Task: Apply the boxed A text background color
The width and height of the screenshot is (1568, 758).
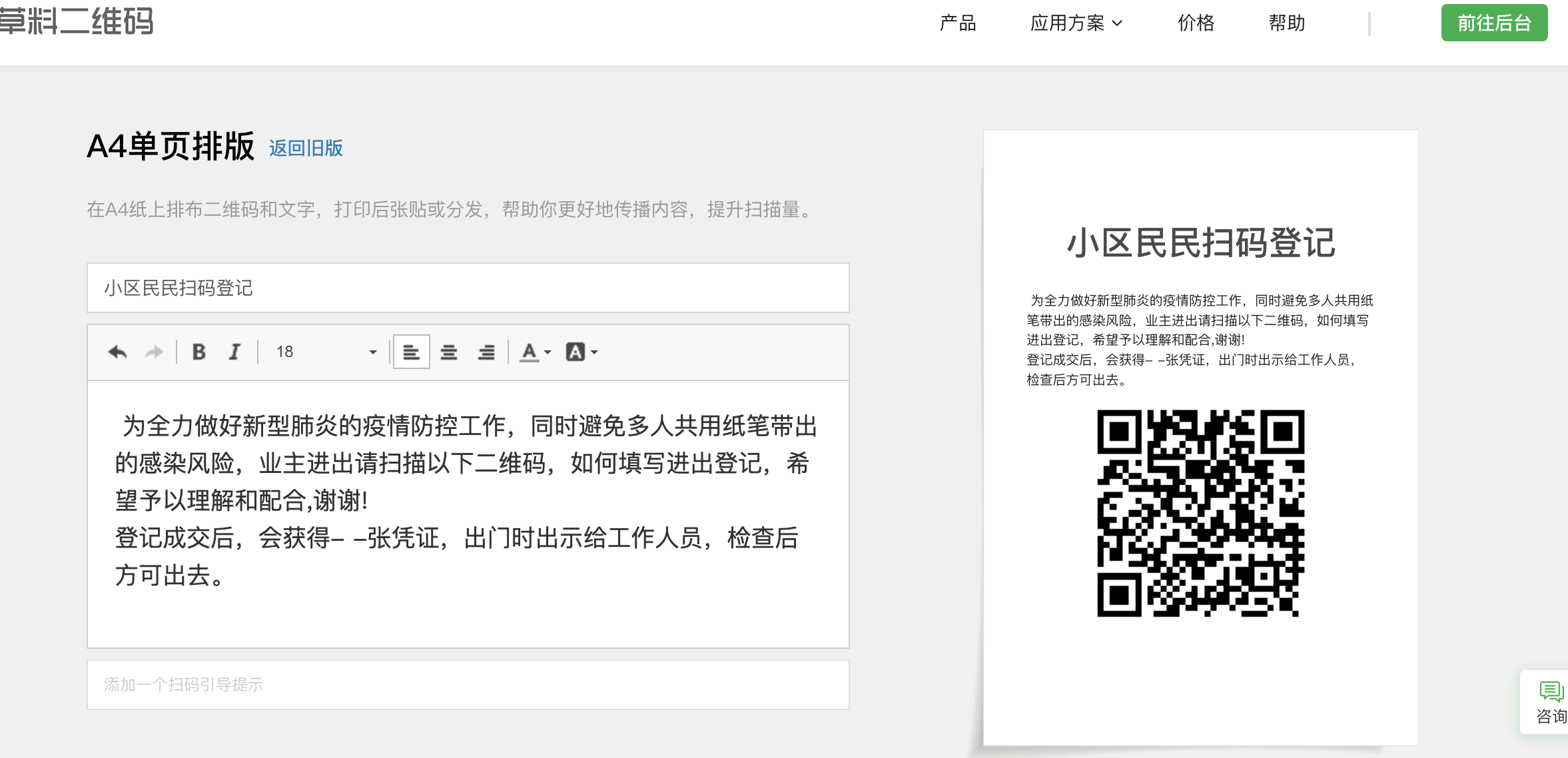Action: (x=575, y=352)
